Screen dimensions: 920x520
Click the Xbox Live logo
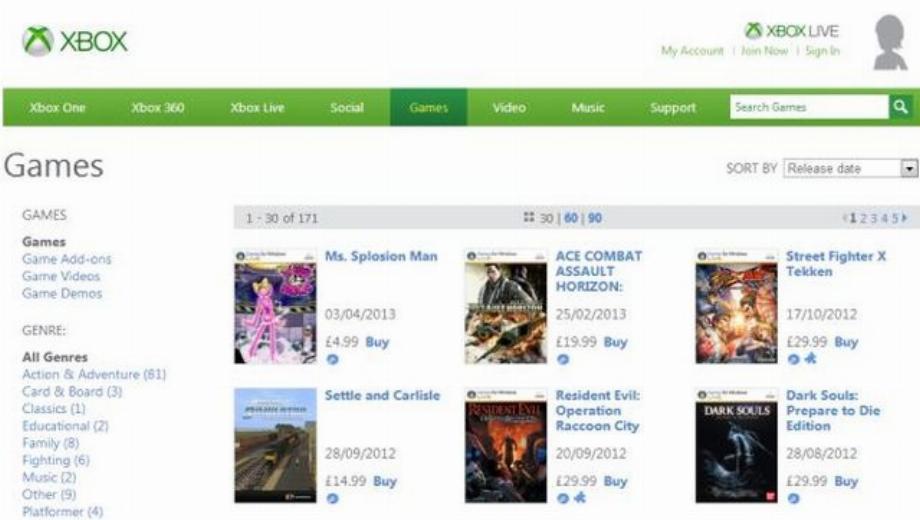point(792,31)
